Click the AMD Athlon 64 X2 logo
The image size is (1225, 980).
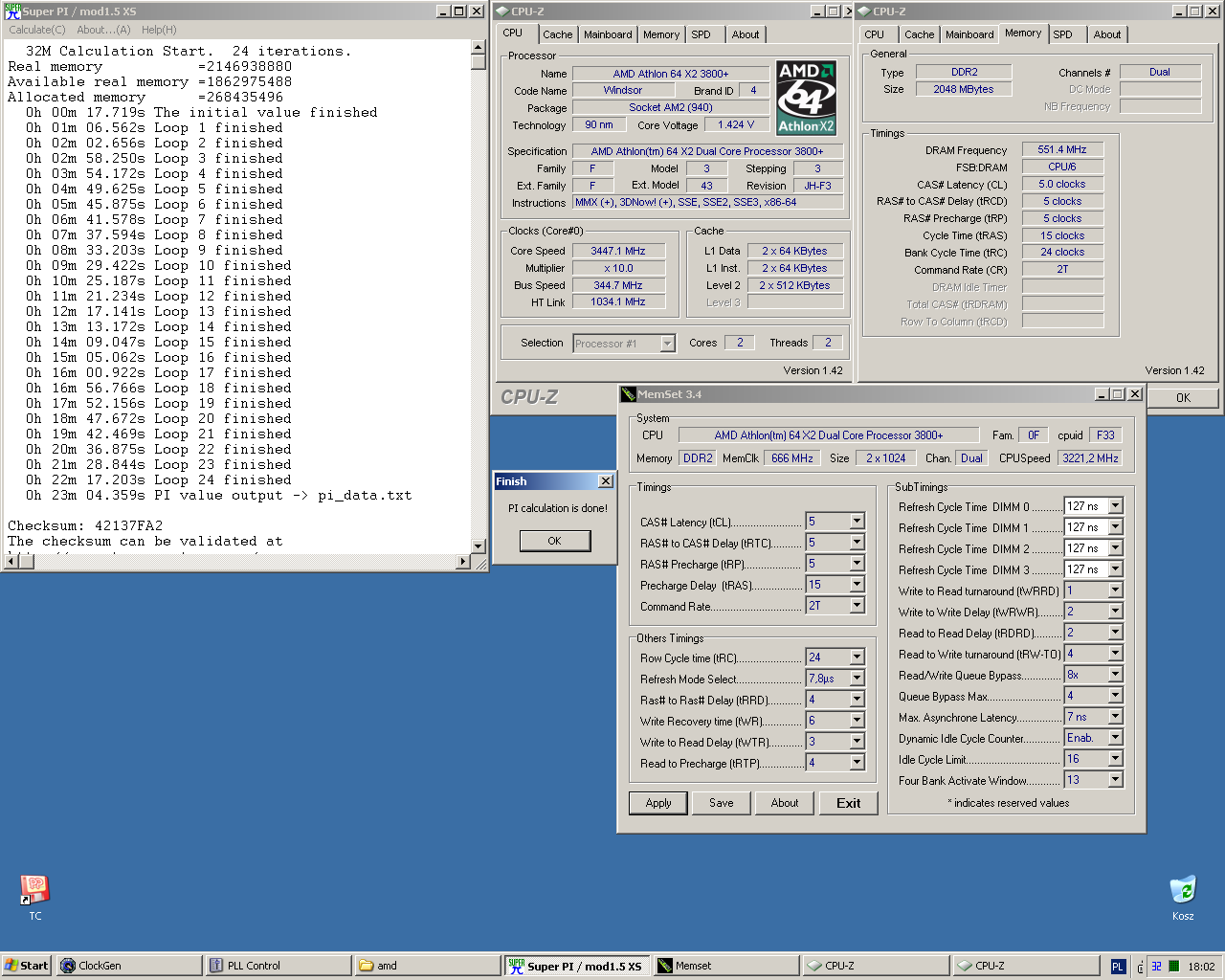point(806,98)
